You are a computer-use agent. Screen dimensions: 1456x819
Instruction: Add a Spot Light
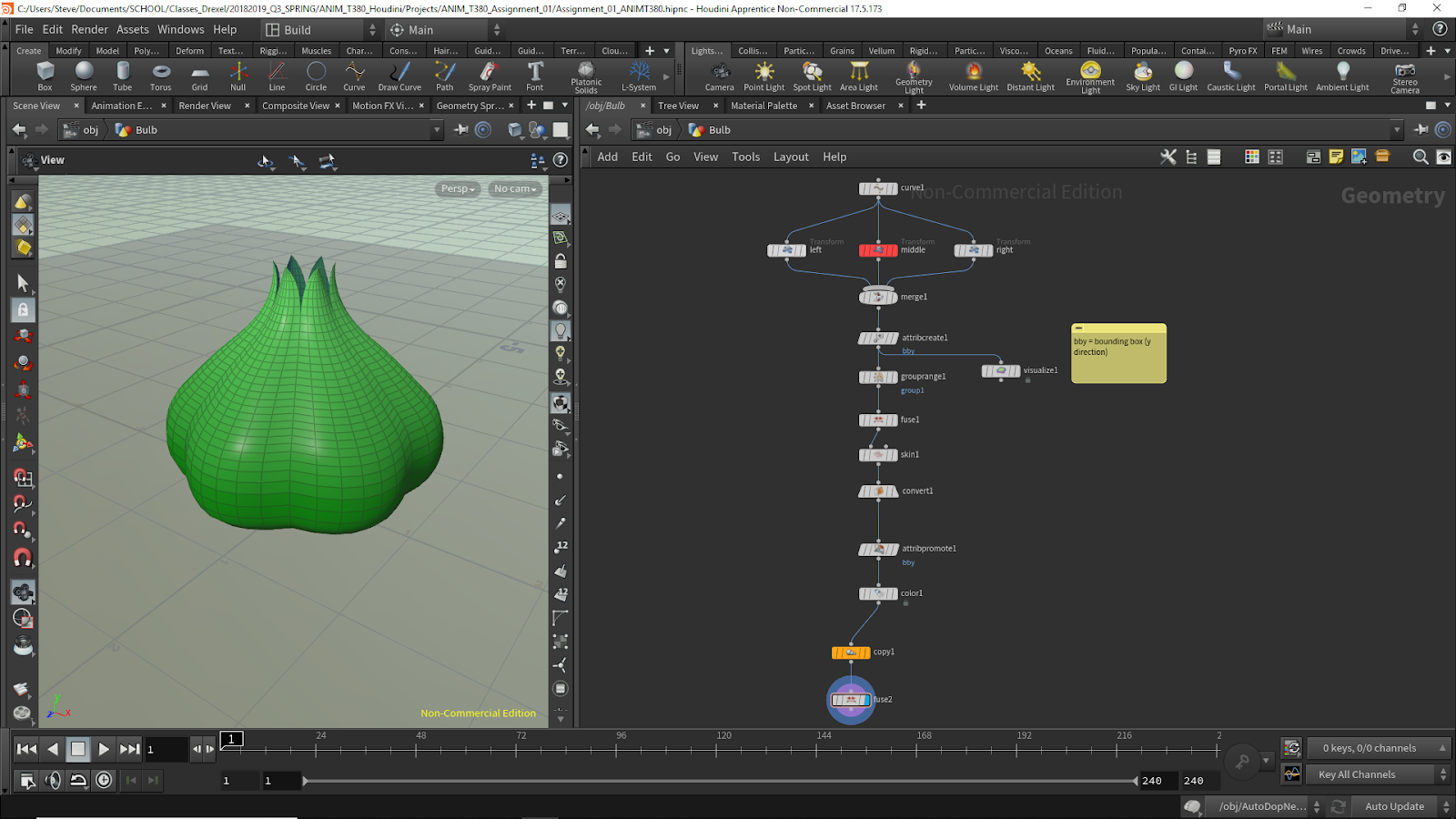coord(813,76)
